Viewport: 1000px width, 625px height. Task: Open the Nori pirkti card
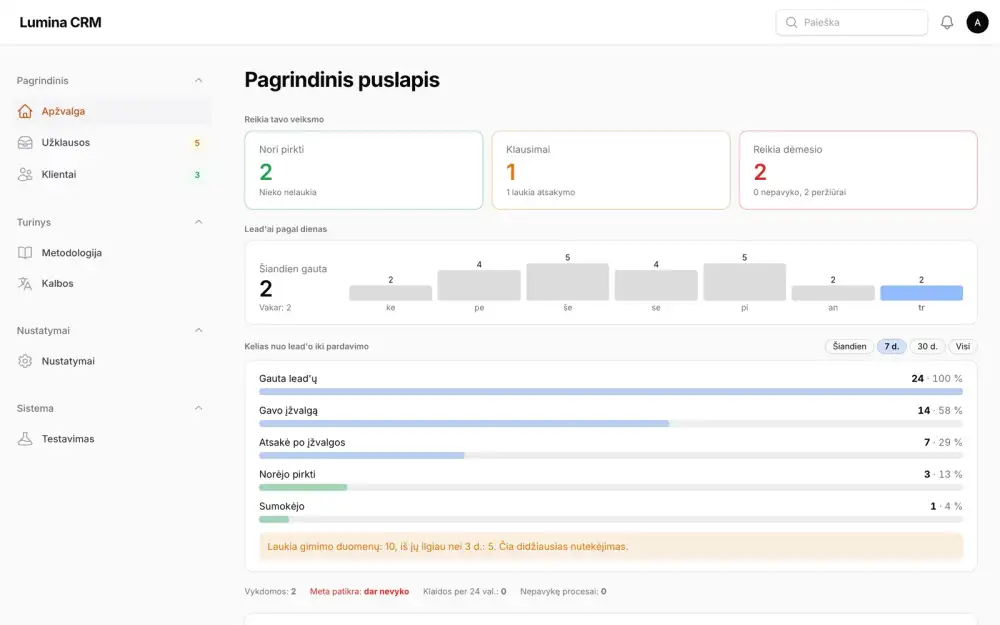tap(364, 170)
